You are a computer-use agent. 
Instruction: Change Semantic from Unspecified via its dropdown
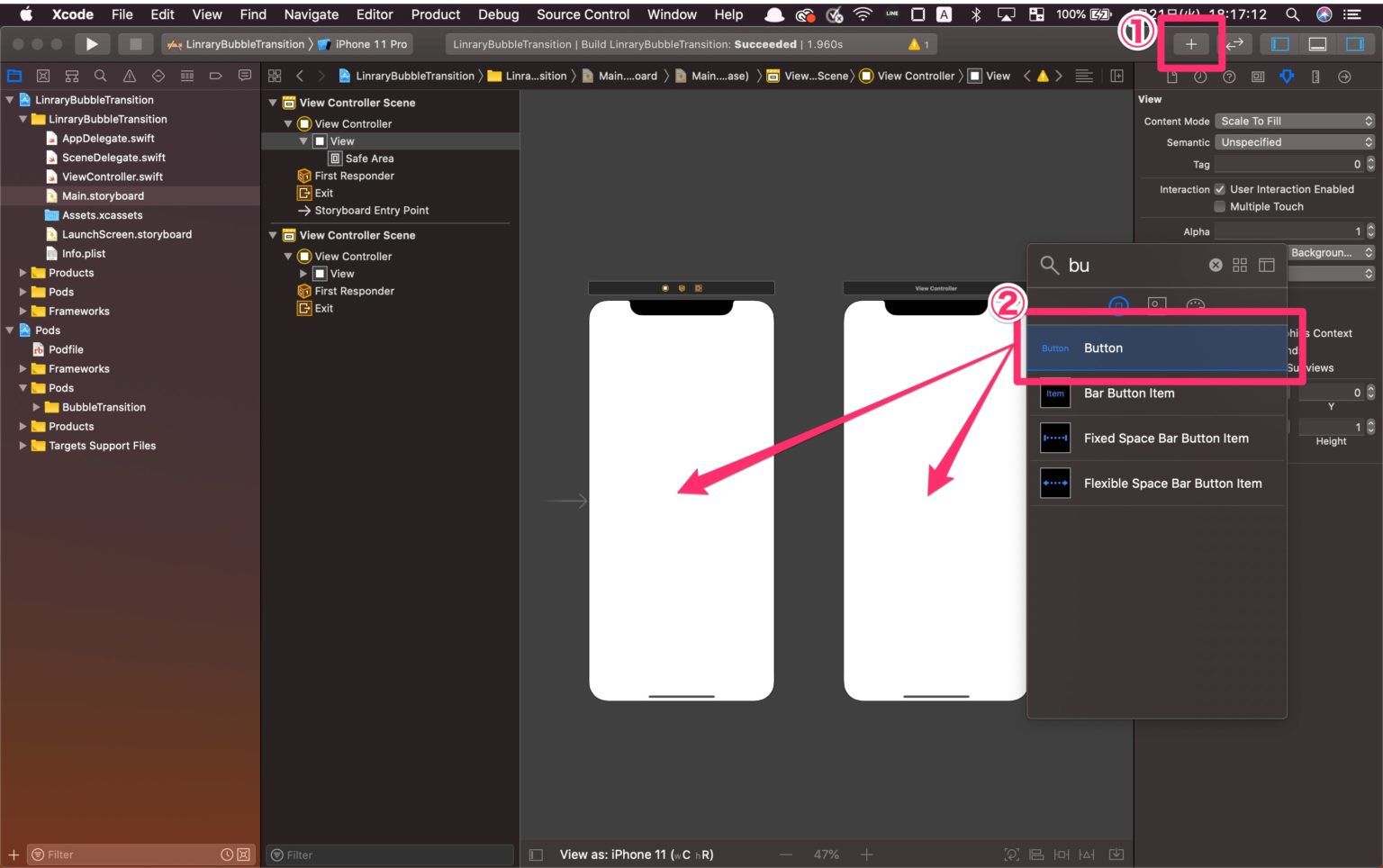click(1295, 141)
